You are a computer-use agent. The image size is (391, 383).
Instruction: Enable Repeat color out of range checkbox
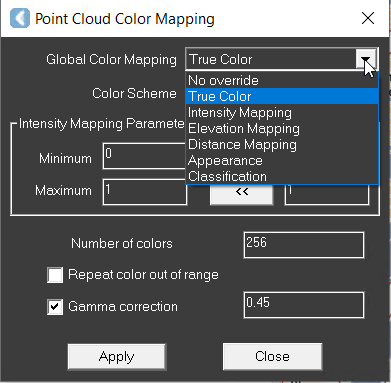click(55, 275)
